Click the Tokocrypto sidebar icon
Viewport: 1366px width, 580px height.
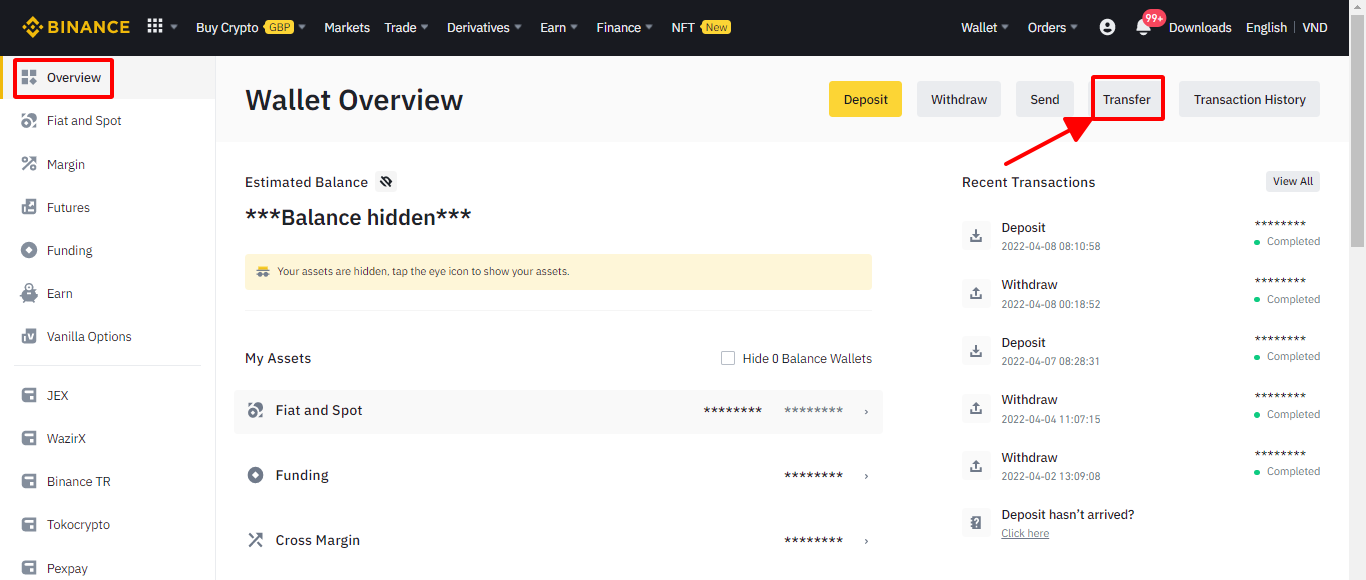tap(29, 524)
